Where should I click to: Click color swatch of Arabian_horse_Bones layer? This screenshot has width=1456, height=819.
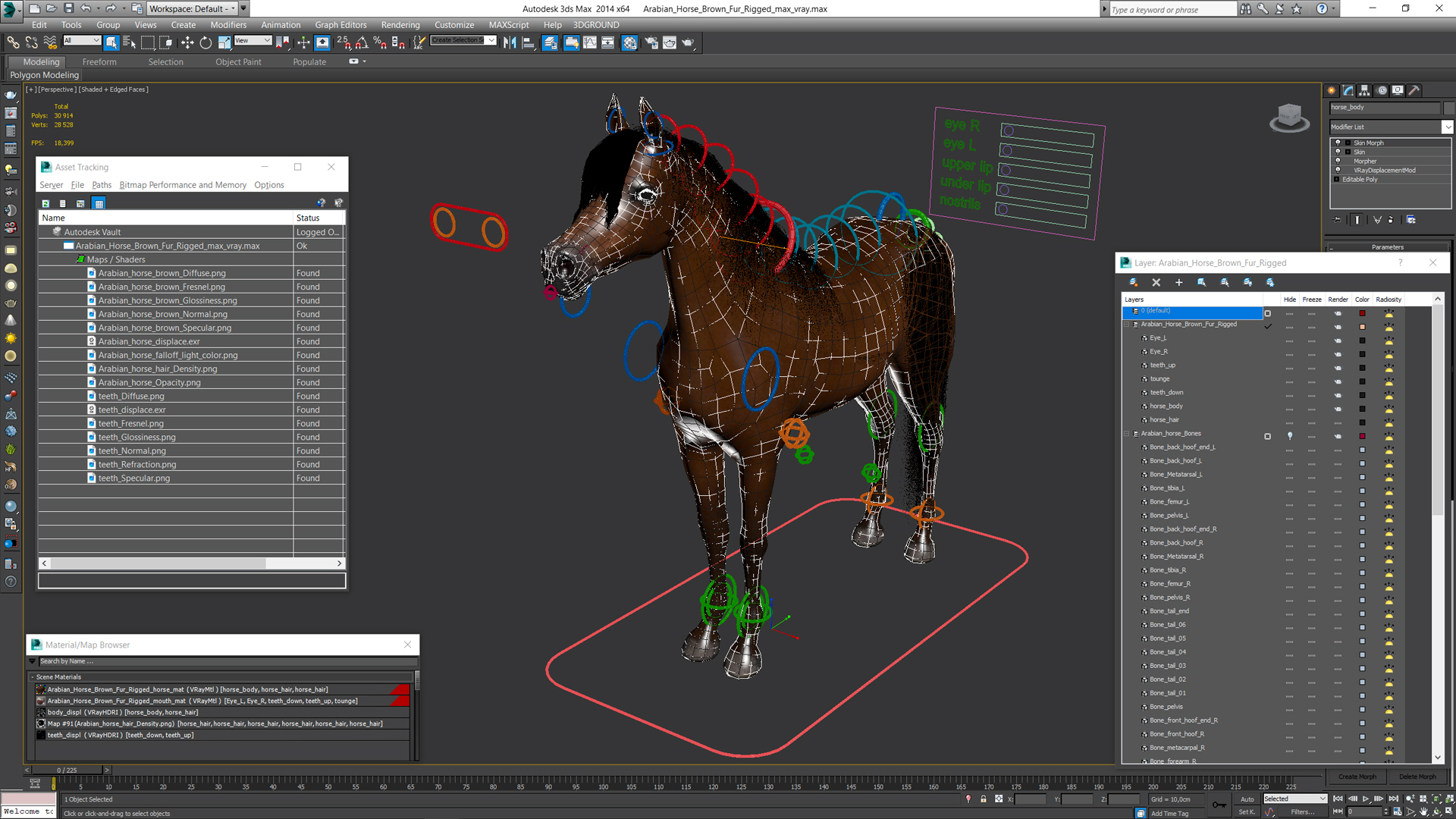click(x=1362, y=436)
